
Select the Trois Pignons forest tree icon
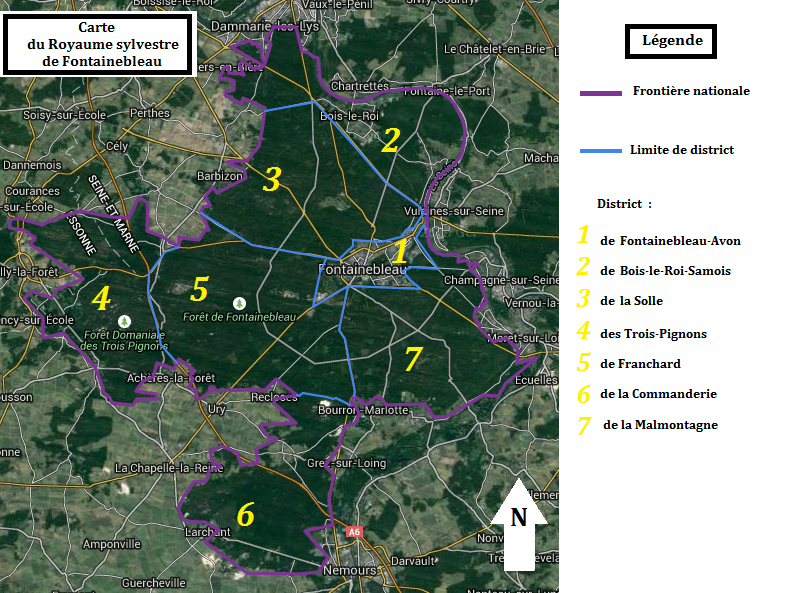tap(123, 320)
